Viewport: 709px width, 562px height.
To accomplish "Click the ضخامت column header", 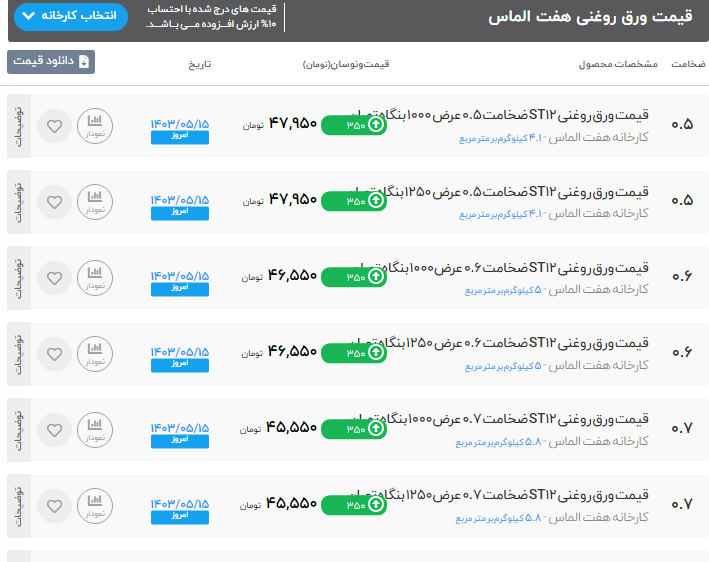I will click(x=688, y=64).
